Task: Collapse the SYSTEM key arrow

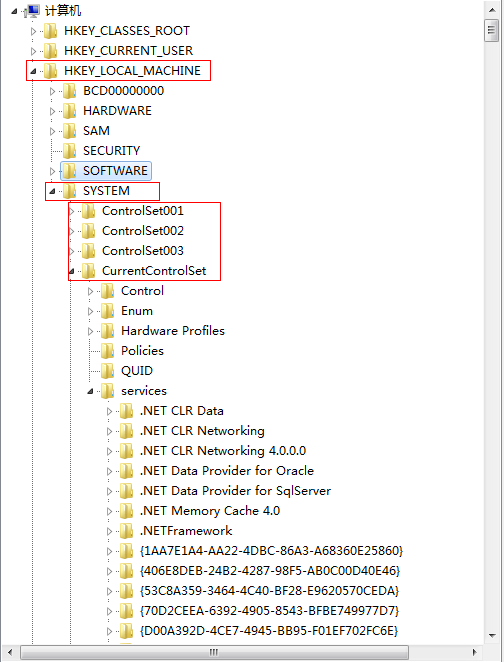Action: click(x=52, y=191)
